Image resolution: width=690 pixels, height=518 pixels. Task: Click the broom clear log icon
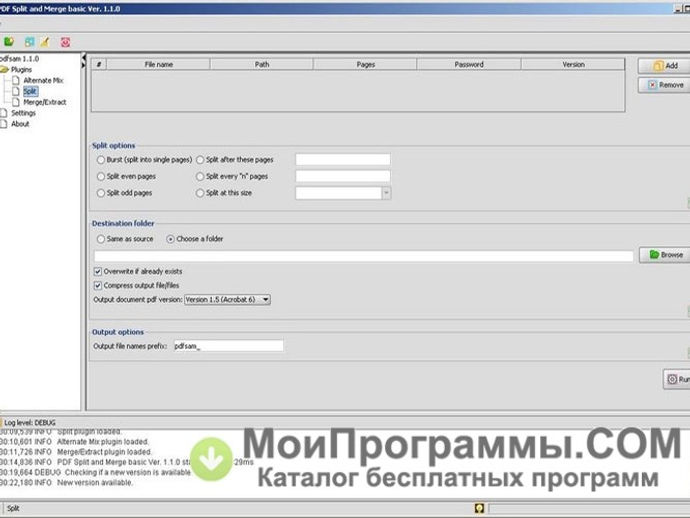(45, 42)
